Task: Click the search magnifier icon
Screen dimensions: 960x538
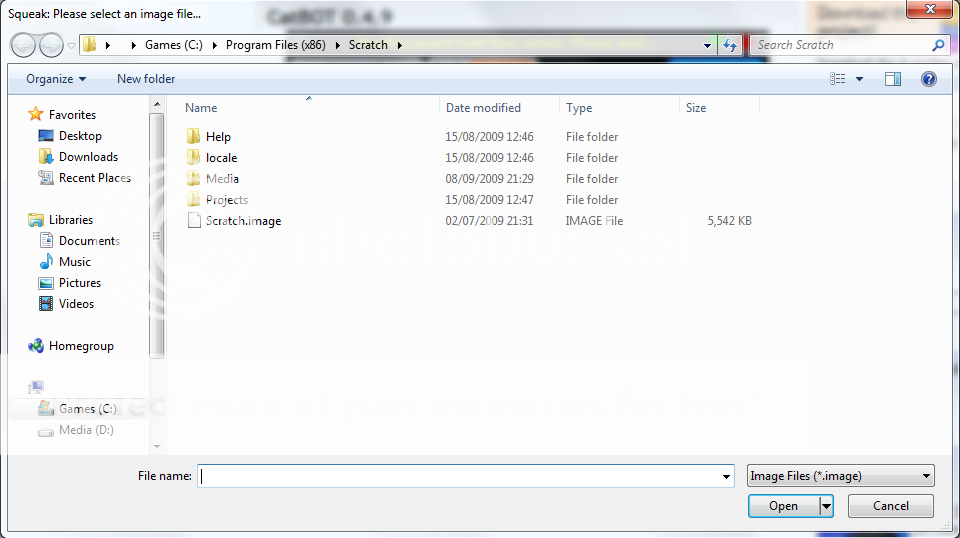Action: pos(938,45)
